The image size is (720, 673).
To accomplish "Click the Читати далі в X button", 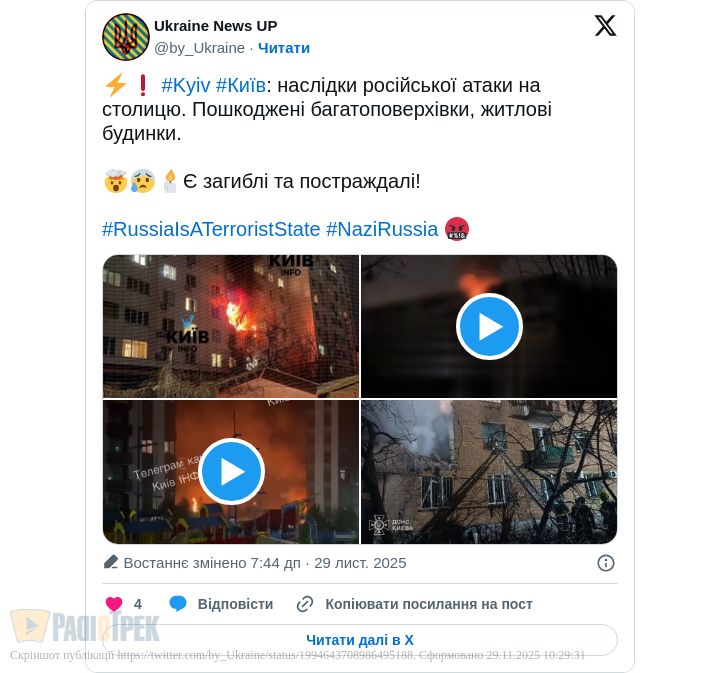I will point(360,640).
